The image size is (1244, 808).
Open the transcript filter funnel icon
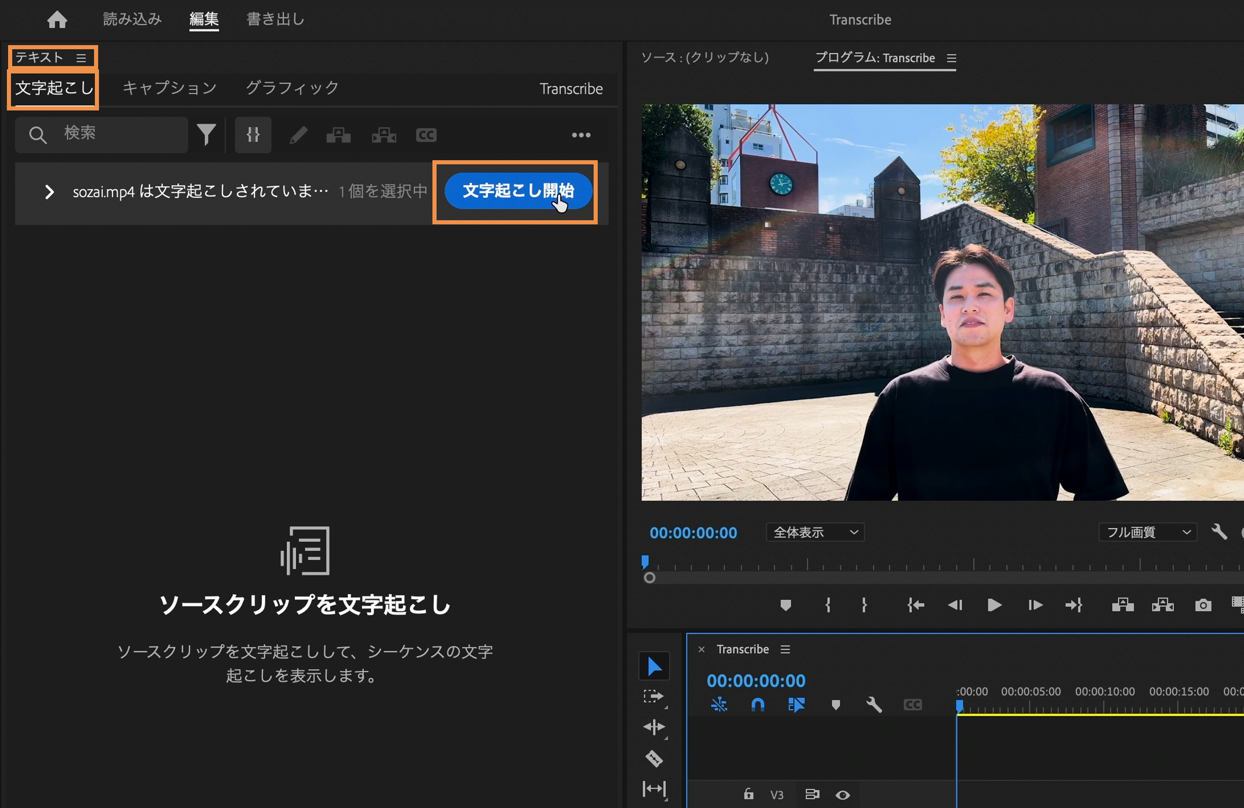206,134
